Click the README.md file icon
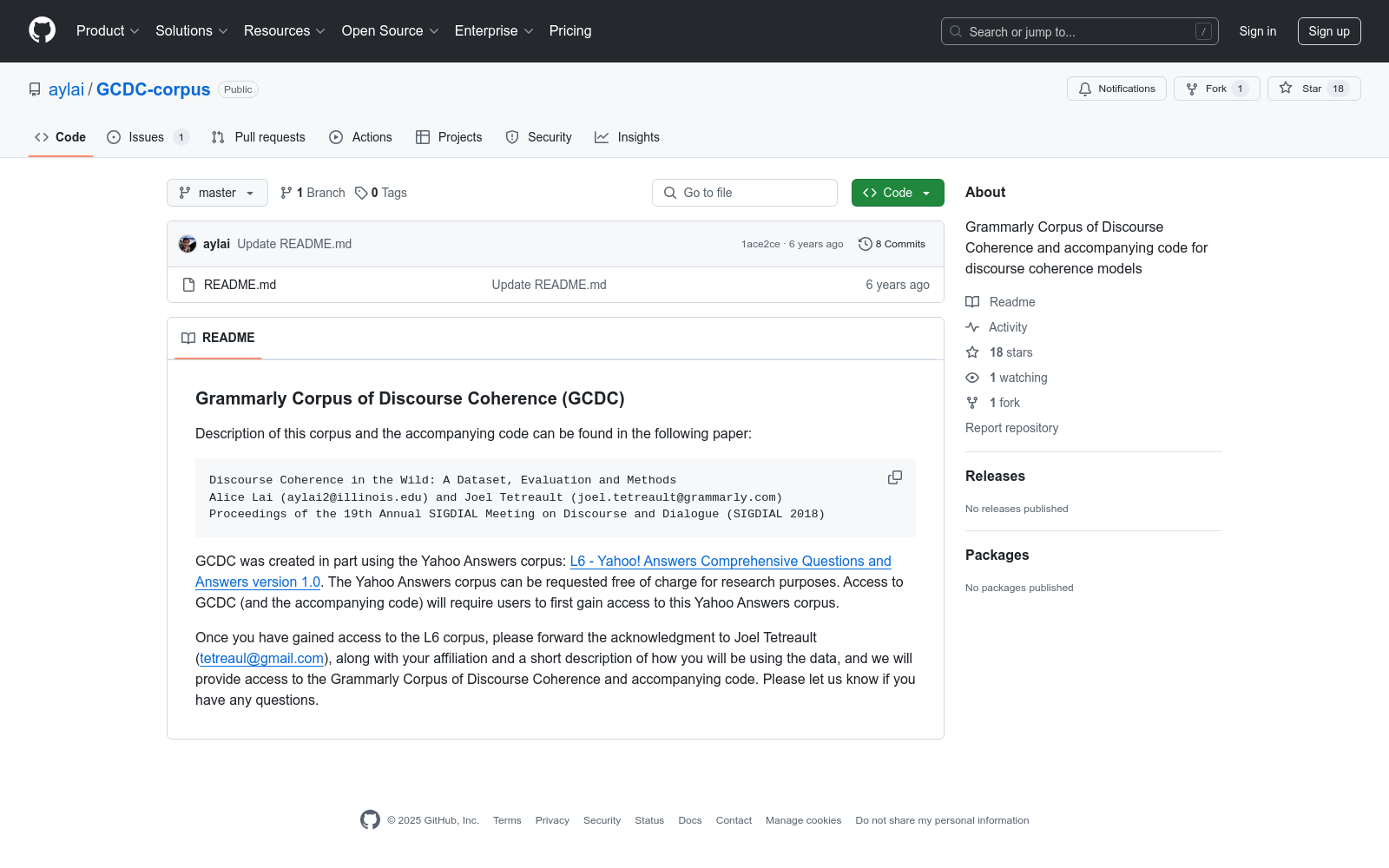Viewport: 1389px width, 868px height. (189, 285)
